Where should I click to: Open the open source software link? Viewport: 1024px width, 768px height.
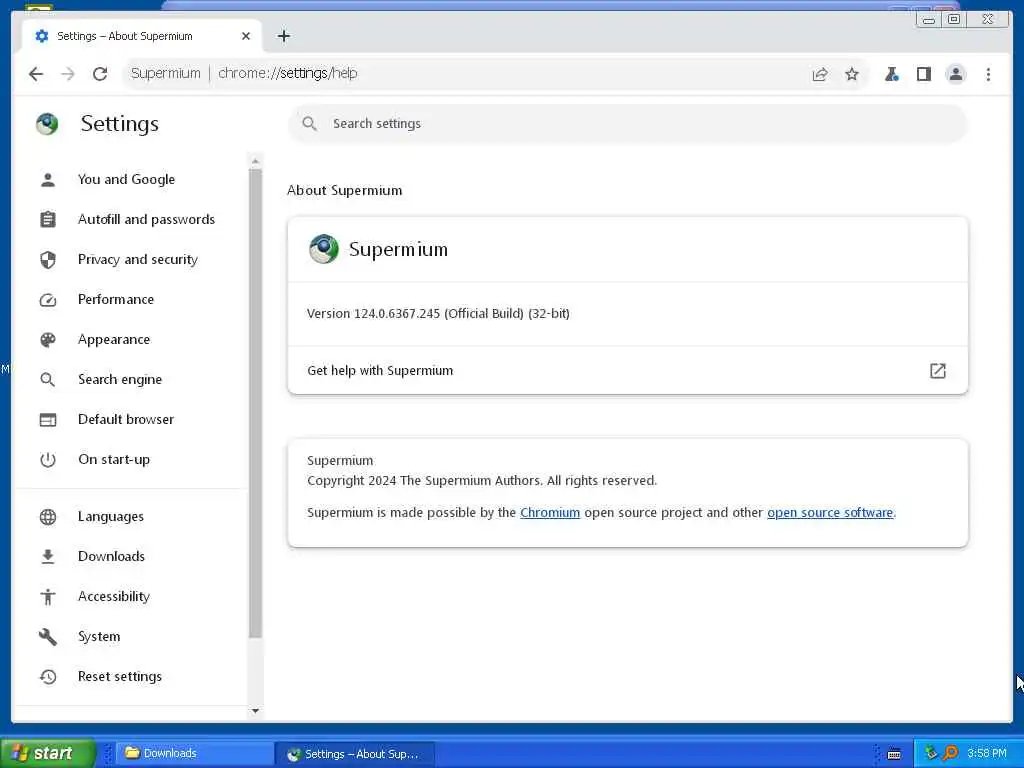(x=830, y=513)
